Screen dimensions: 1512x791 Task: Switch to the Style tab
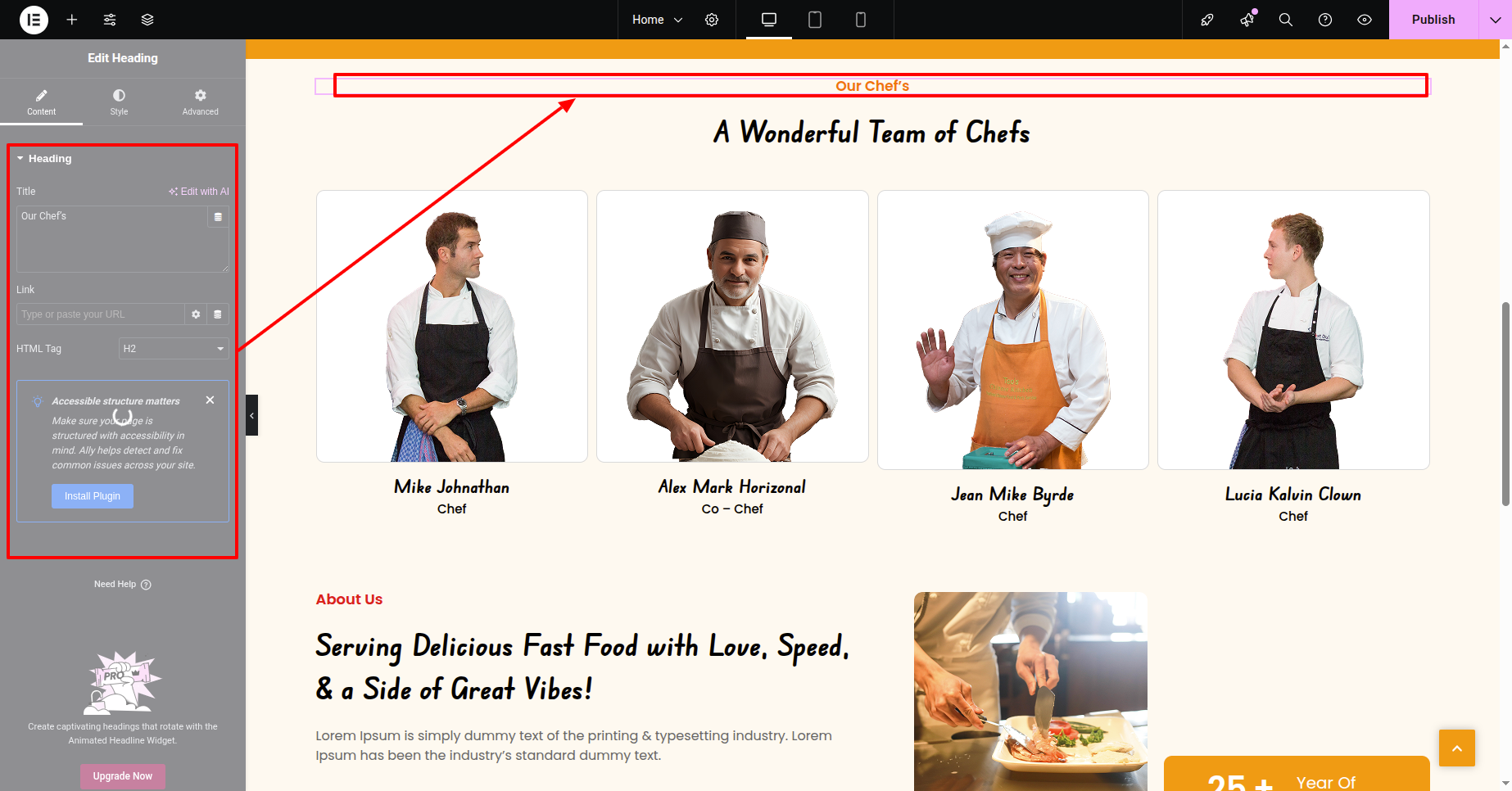pyautogui.click(x=119, y=102)
